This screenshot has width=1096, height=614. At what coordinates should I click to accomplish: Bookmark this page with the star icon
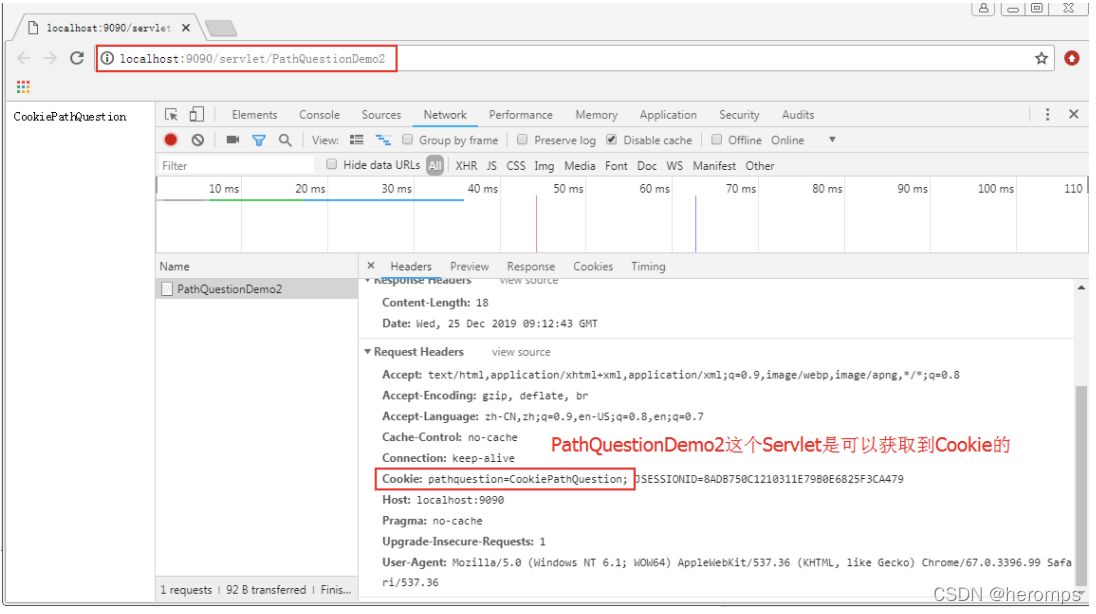click(1041, 58)
